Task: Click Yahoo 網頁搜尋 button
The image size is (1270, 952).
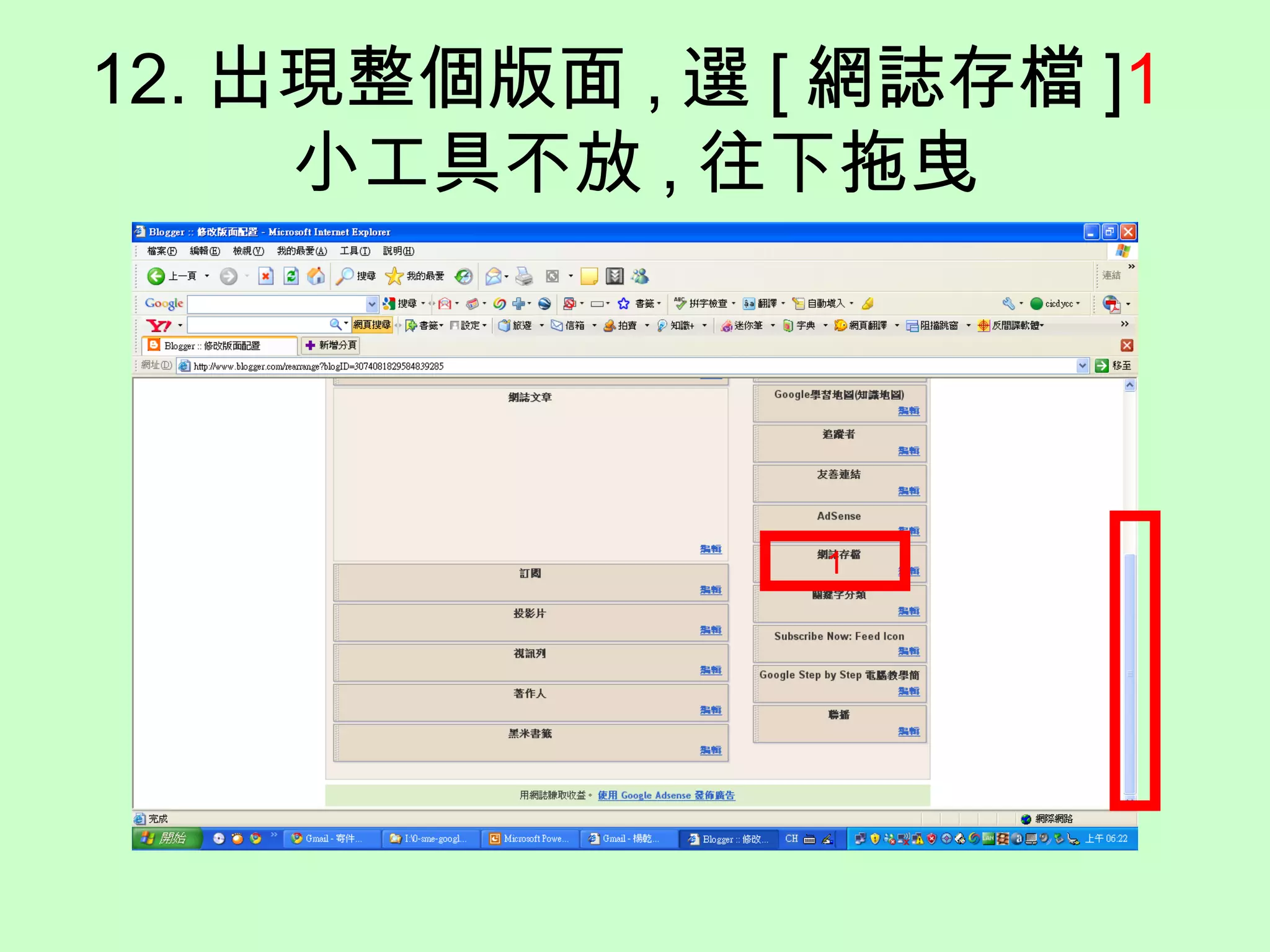Action: [x=372, y=325]
